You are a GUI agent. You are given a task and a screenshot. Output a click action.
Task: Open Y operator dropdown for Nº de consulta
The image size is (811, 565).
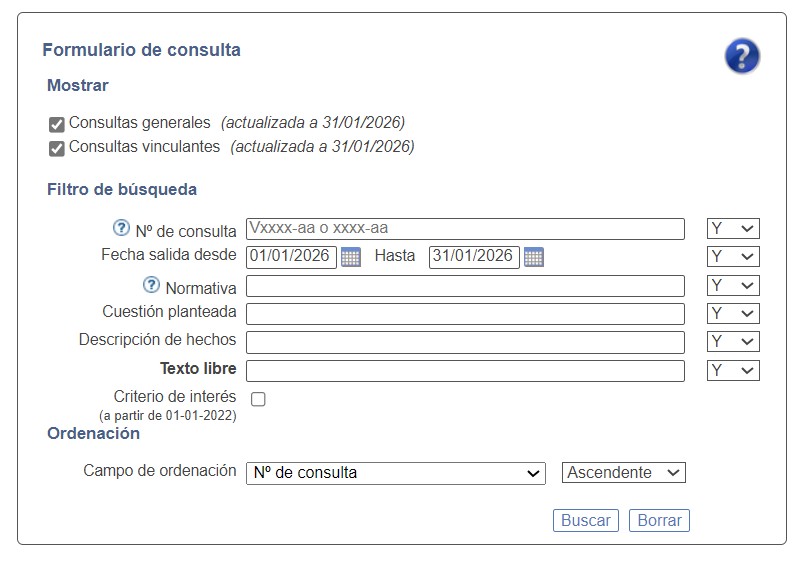tap(733, 229)
